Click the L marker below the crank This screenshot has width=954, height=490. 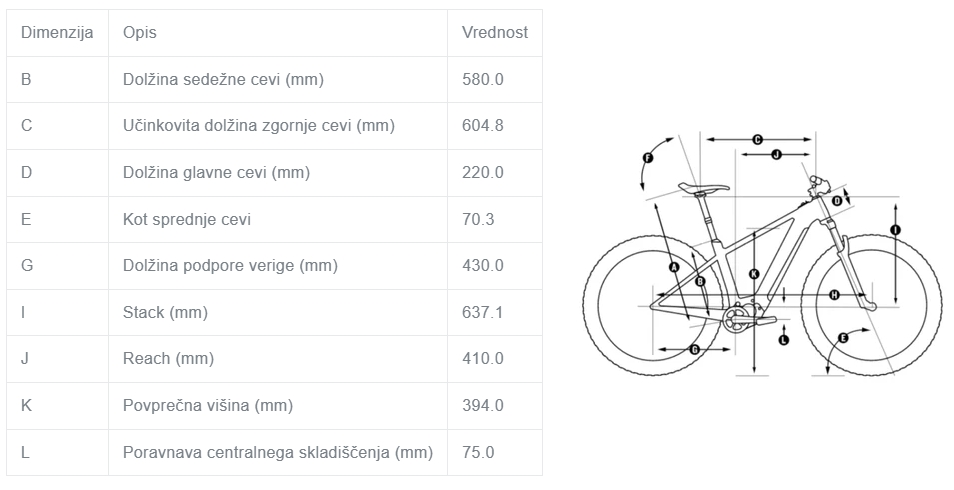point(784,340)
